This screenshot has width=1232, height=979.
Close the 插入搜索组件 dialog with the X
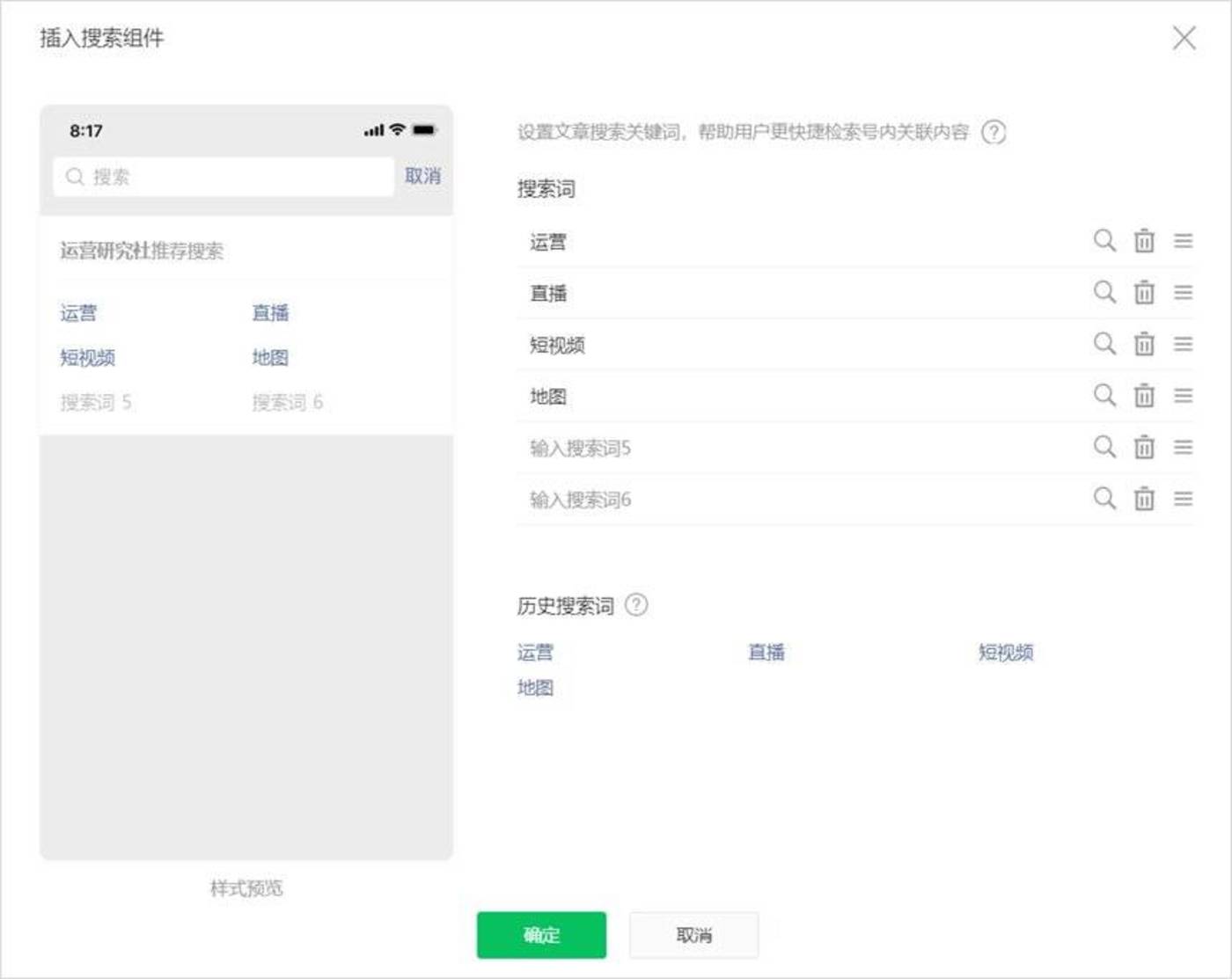coord(1184,39)
